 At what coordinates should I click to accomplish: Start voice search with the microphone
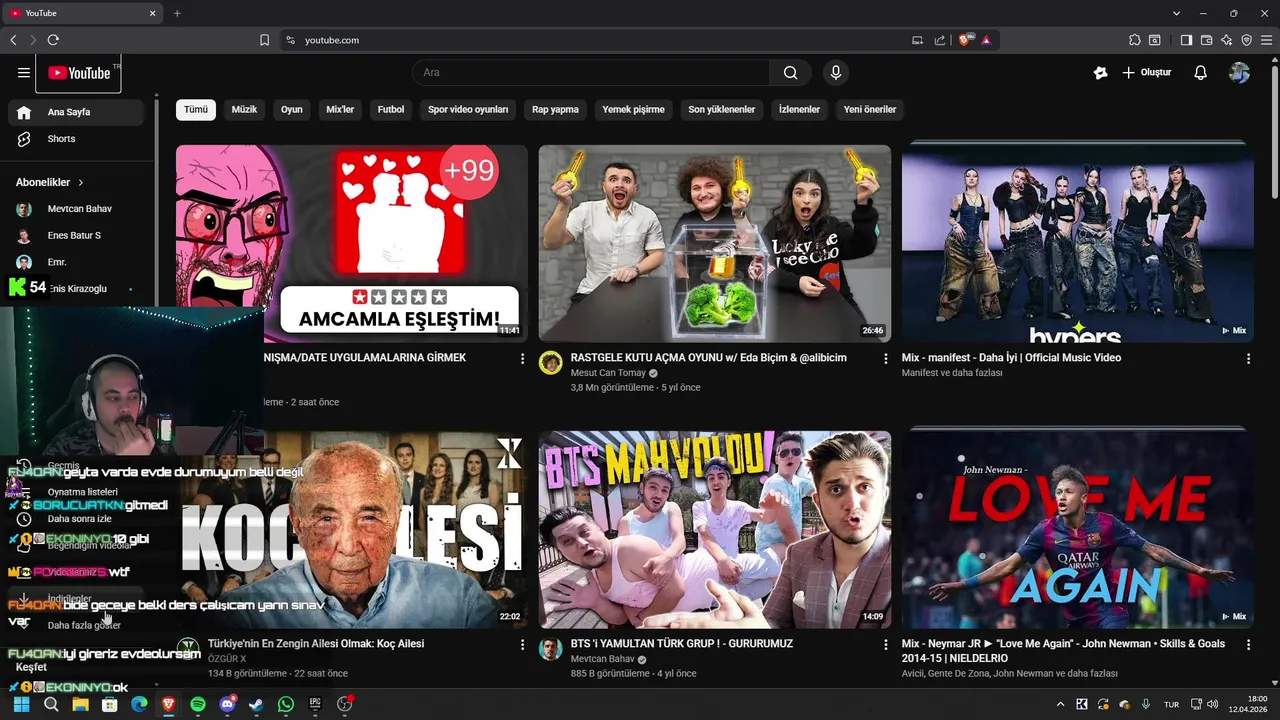[836, 72]
